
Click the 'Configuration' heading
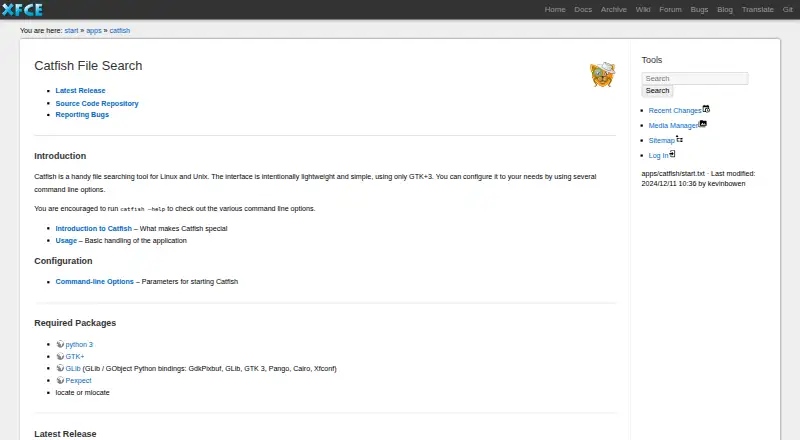pos(63,261)
